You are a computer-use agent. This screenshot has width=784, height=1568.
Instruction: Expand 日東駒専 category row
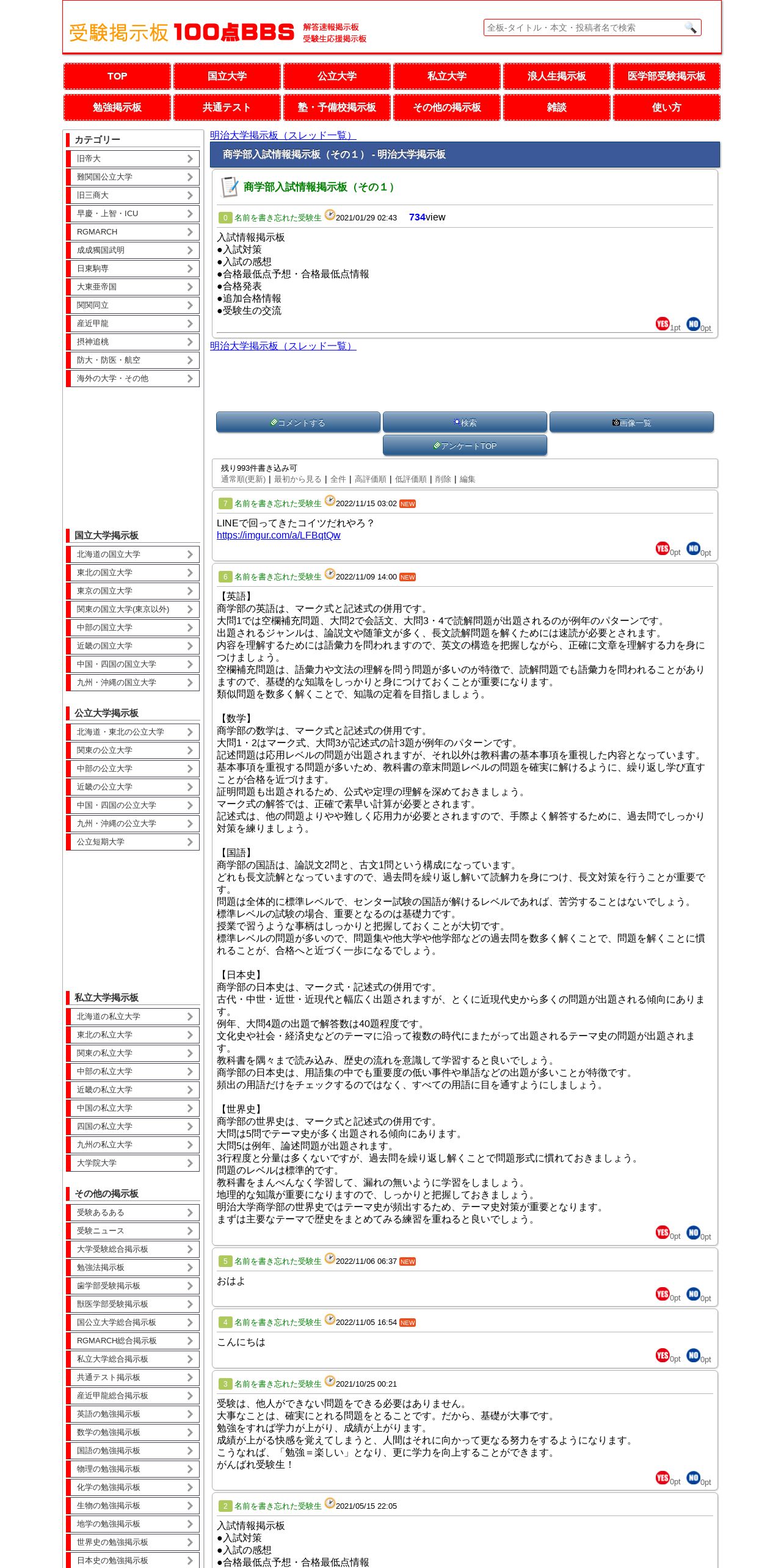click(133, 269)
